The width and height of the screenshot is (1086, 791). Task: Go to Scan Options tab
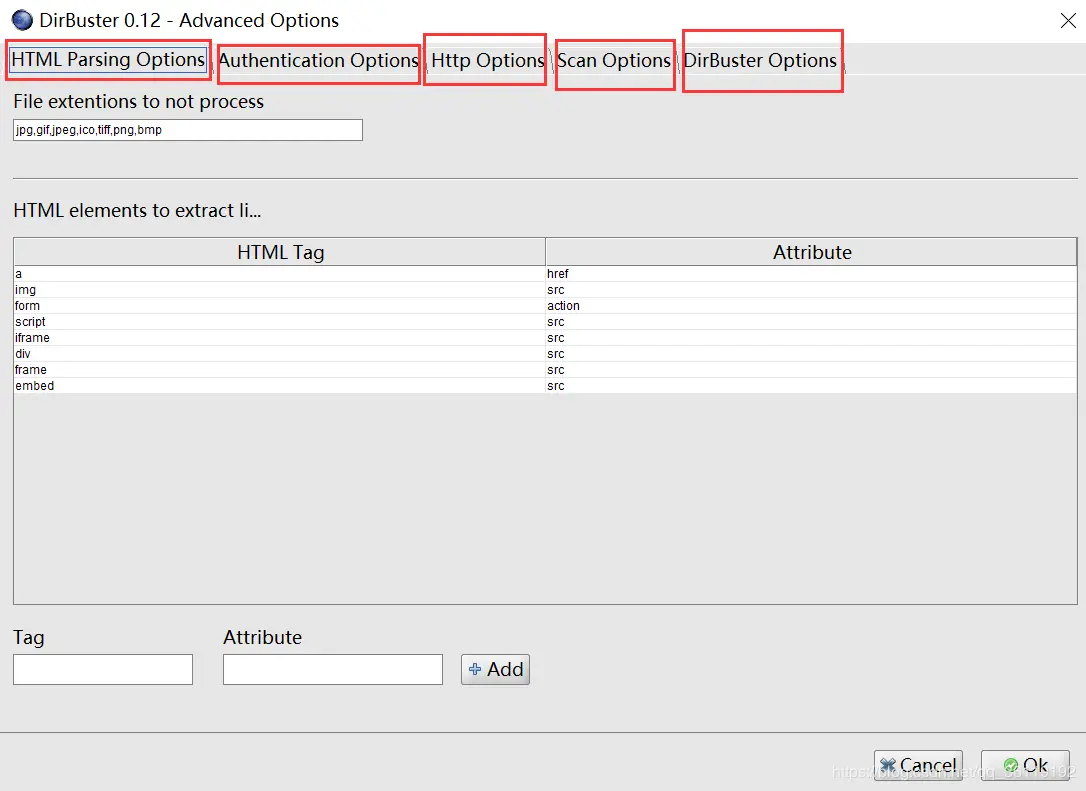614,61
